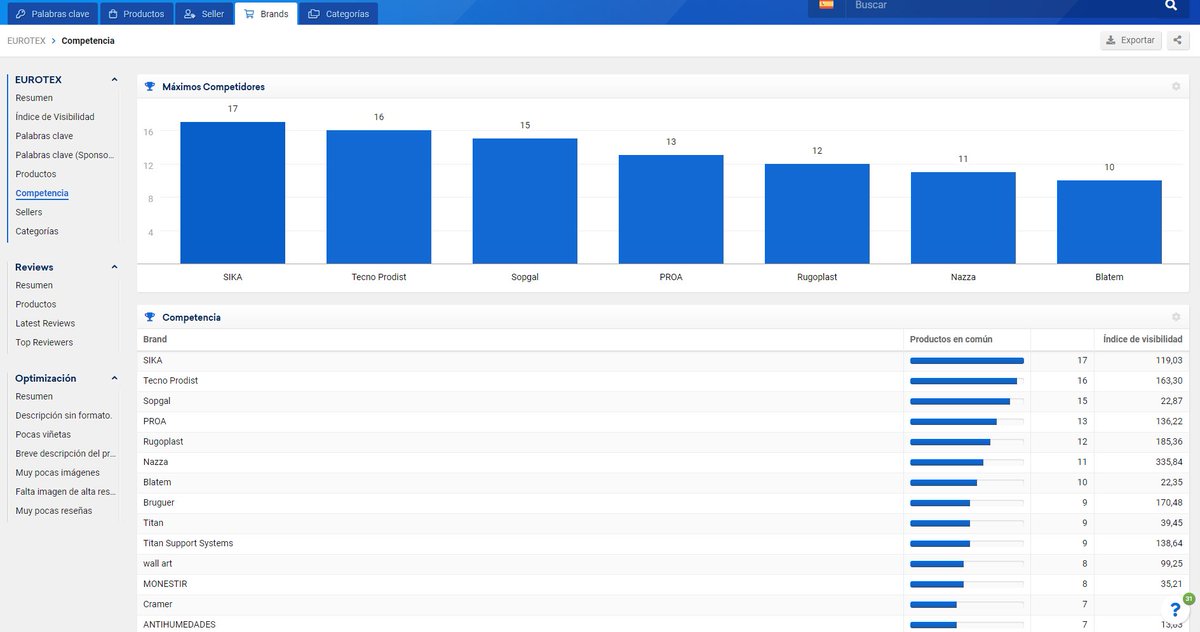Click trophy icon beside Máximos Competidores

pos(150,87)
